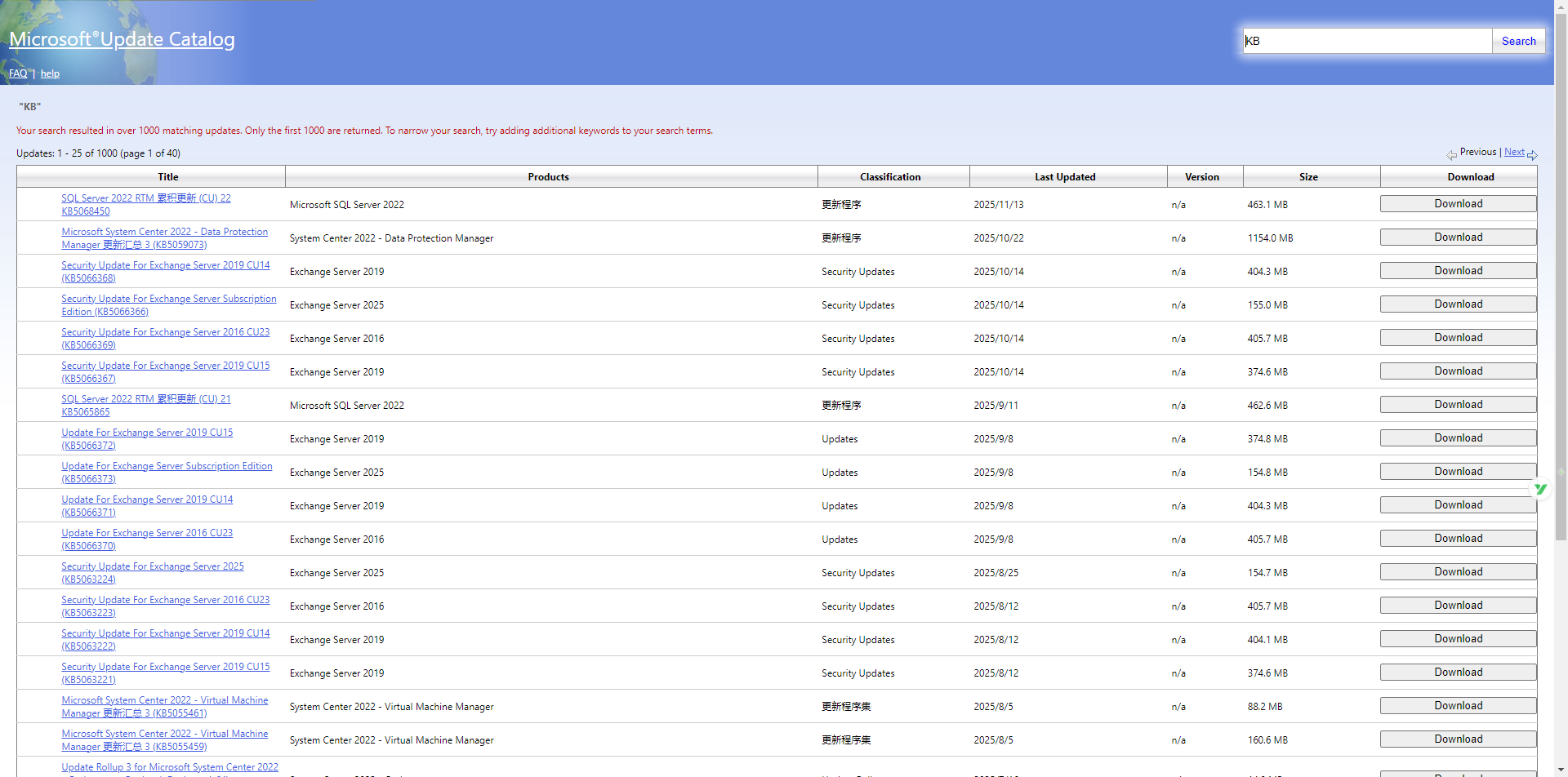Focus the search box containing KB
The height and width of the screenshot is (777, 1568).
tap(1366, 41)
